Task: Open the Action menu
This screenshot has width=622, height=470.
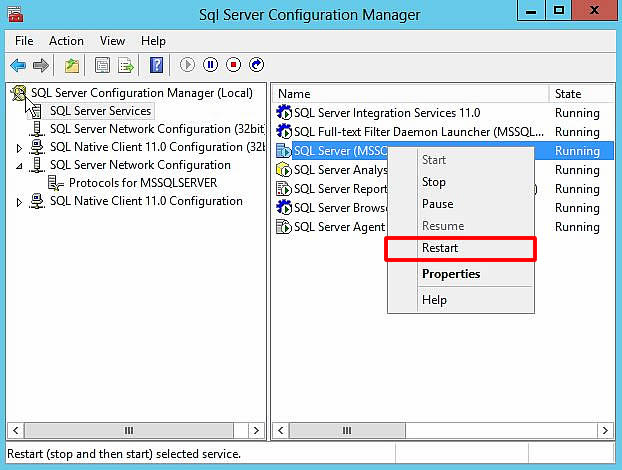Action: 66,41
